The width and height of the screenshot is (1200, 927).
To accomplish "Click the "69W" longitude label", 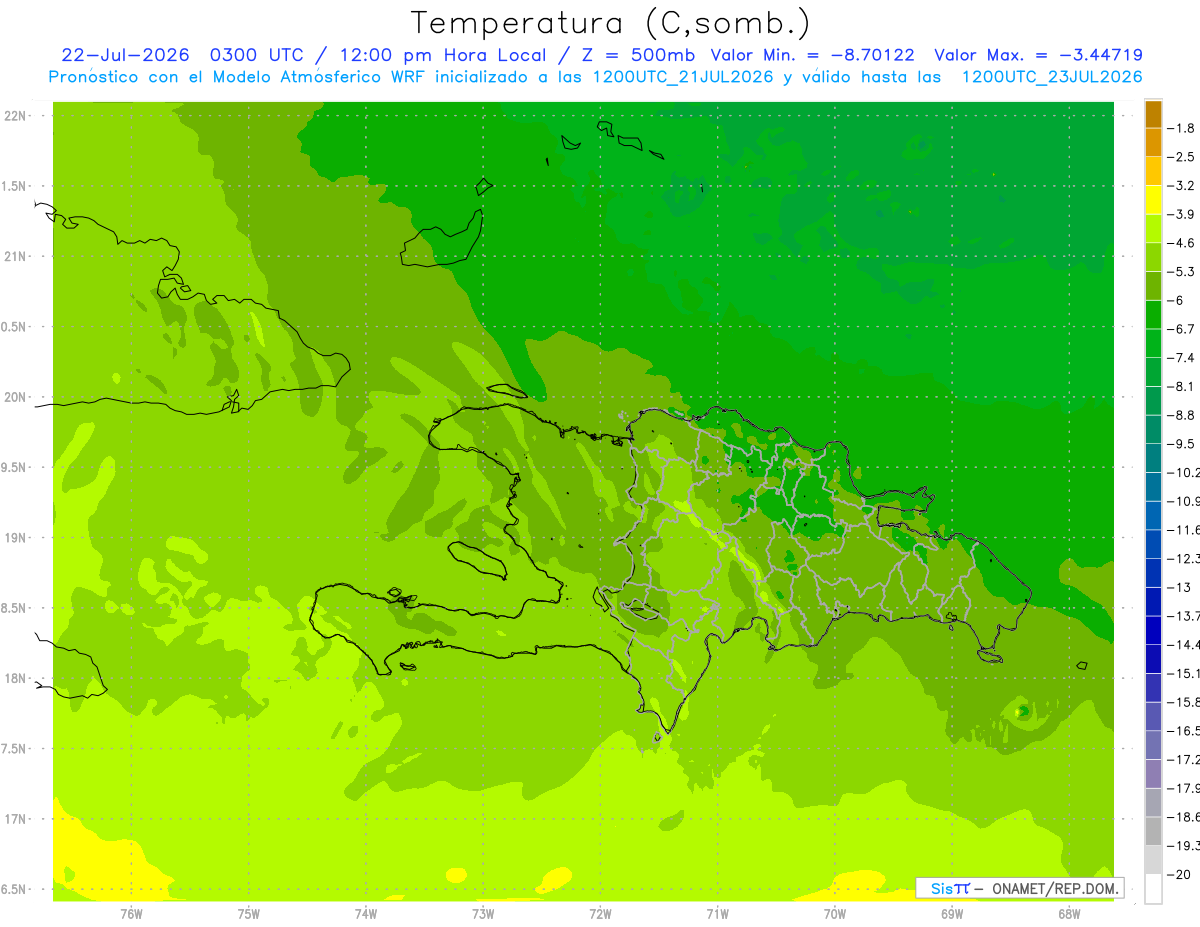I will [952, 913].
